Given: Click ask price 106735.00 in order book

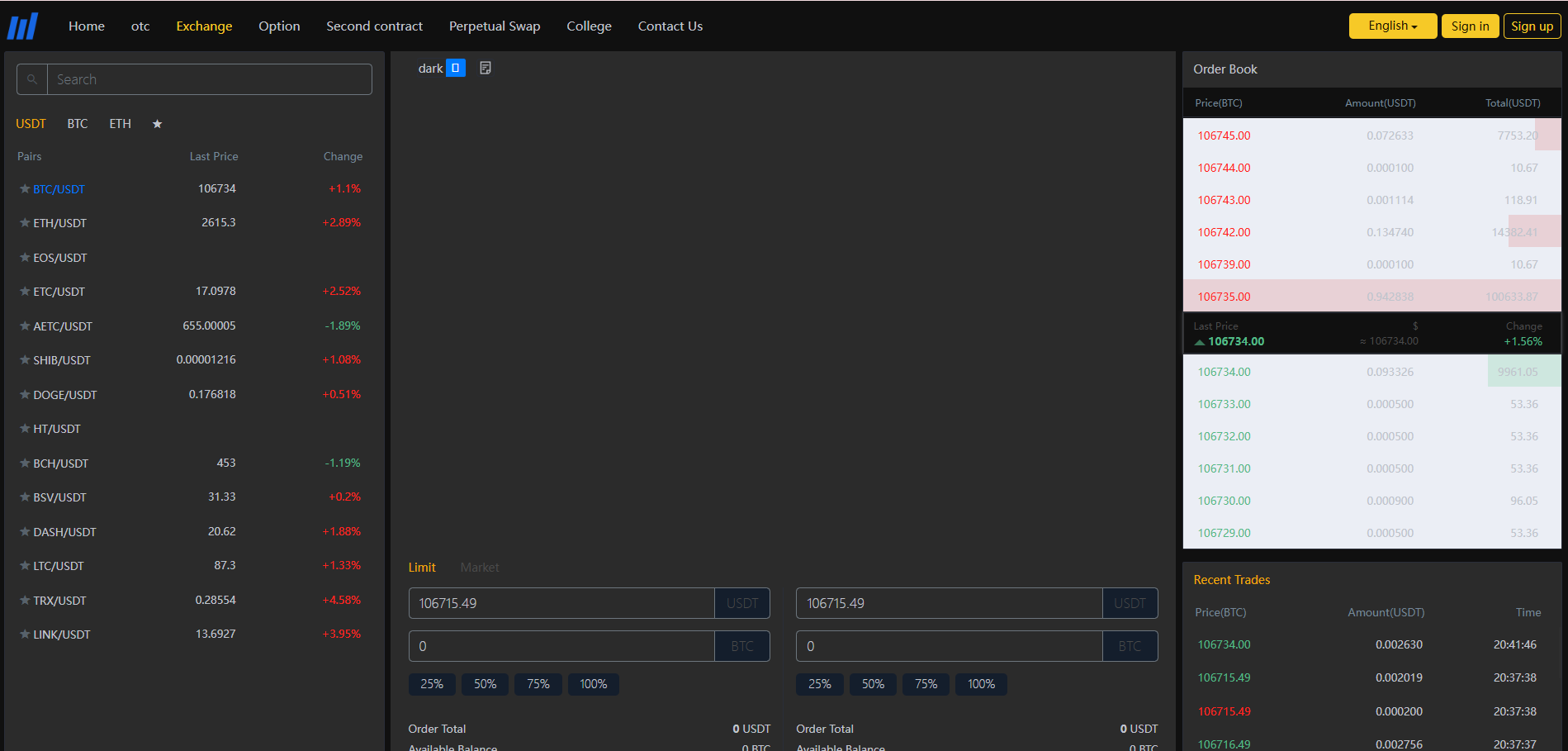Looking at the screenshot, I should point(1224,297).
